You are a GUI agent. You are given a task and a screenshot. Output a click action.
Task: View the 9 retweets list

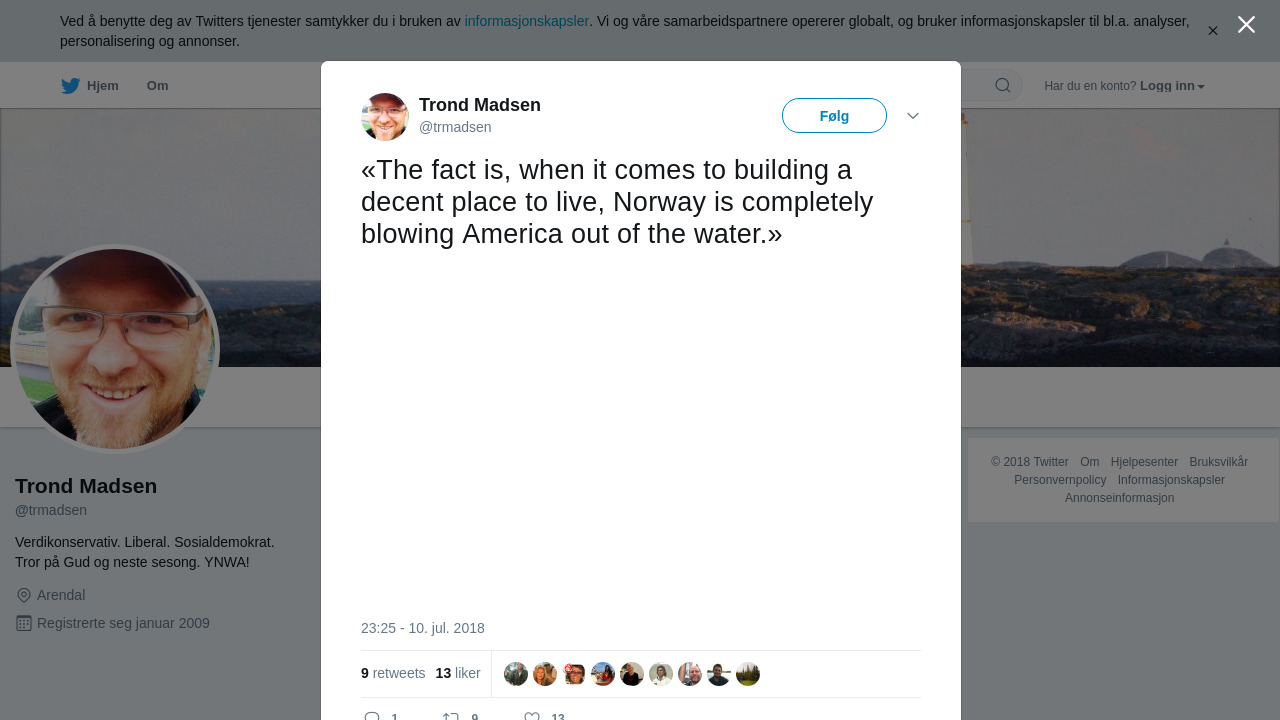[x=393, y=673]
